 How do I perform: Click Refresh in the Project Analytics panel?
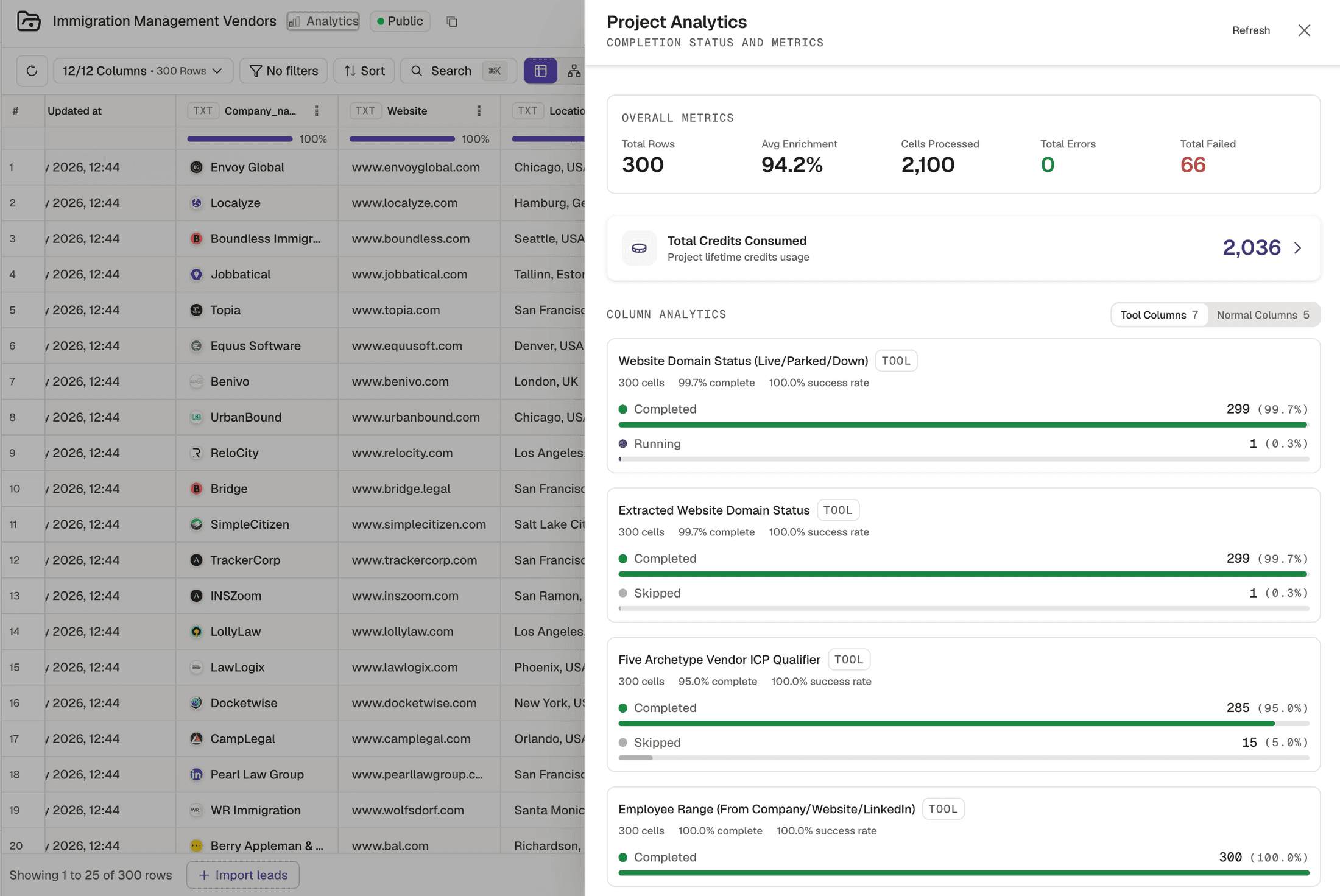click(x=1251, y=30)
